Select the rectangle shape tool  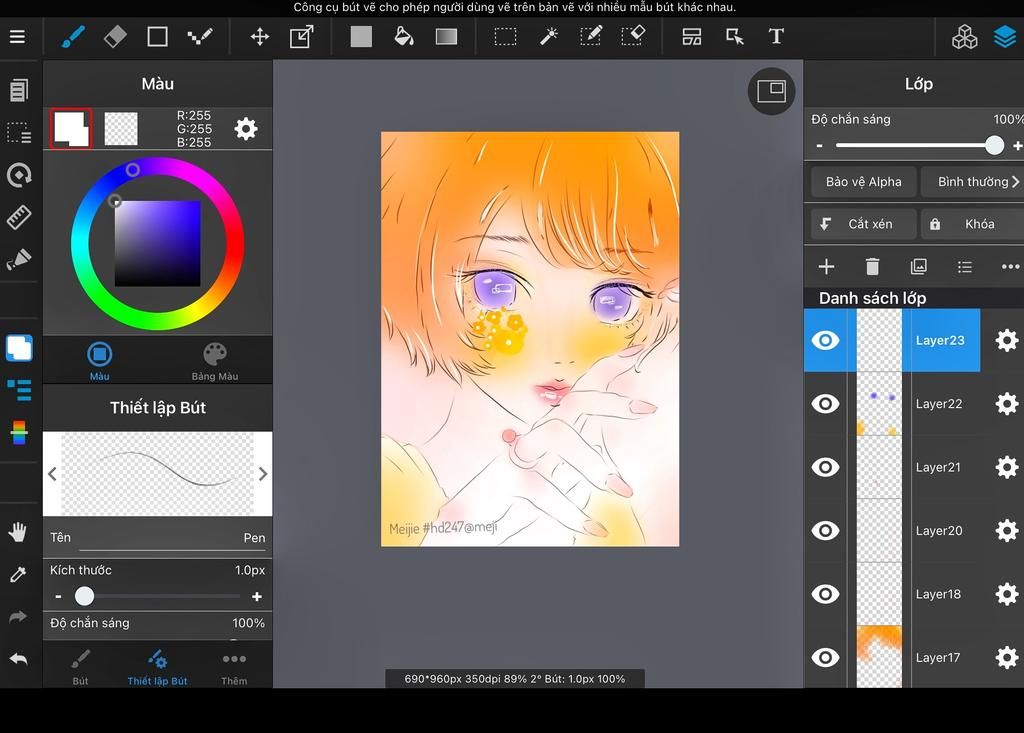(157, 37)
